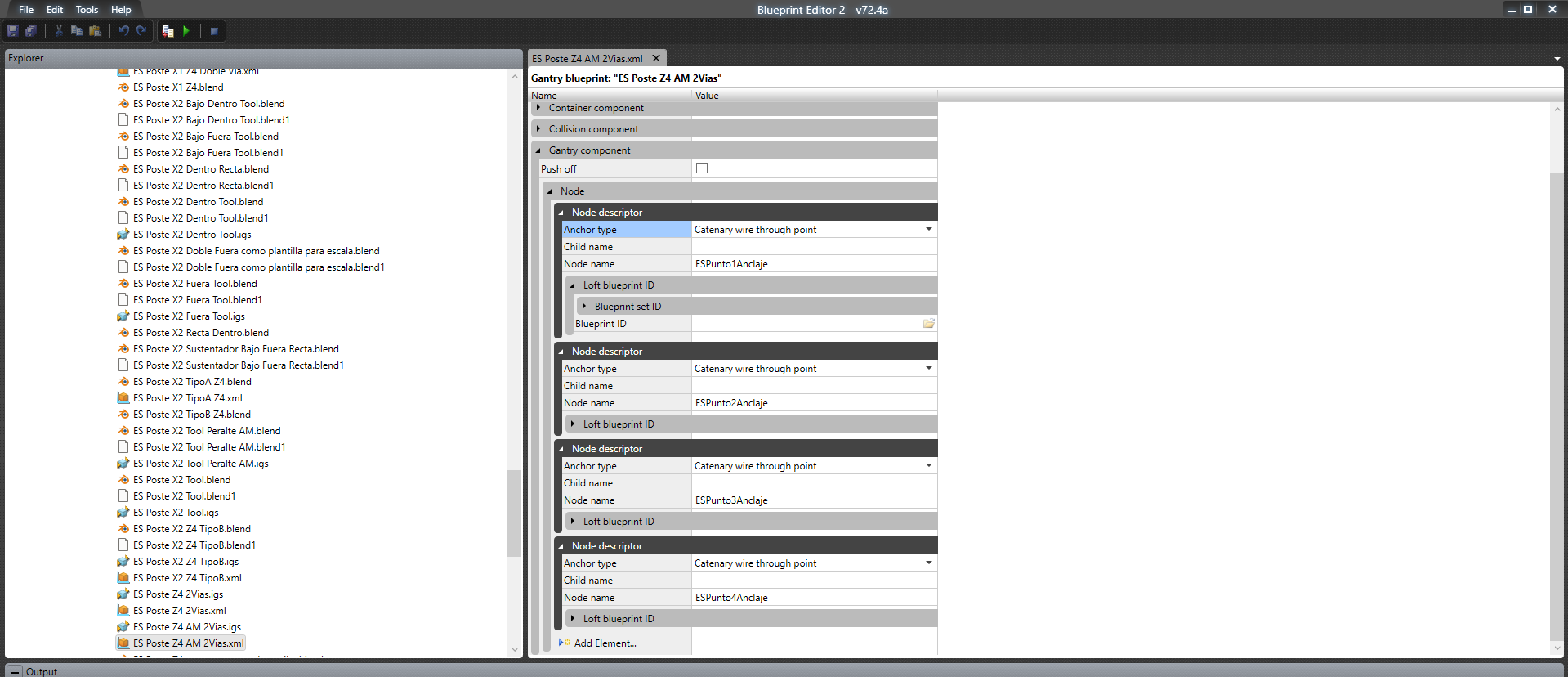Open the first Anchor type dropdown
This screenshot has width=1568, height=677.
tap(814, 230)
